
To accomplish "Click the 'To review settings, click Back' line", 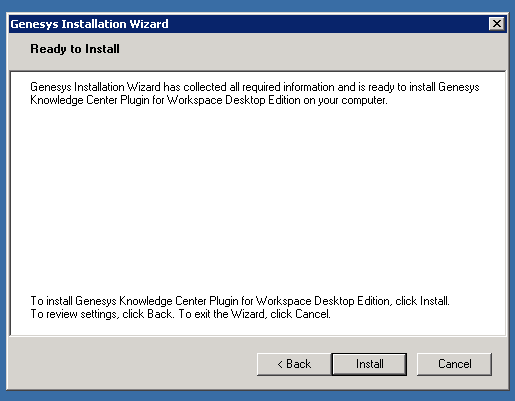I will tap(180, 314).
